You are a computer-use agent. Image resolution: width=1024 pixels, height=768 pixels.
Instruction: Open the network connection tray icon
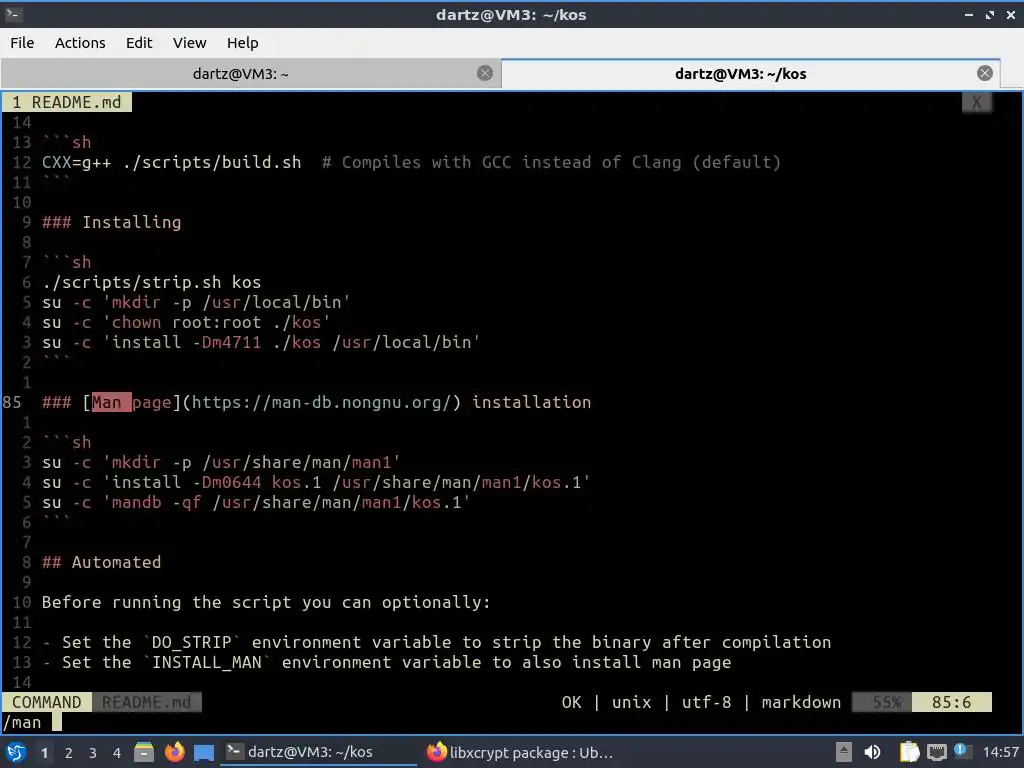pos(936,752)
